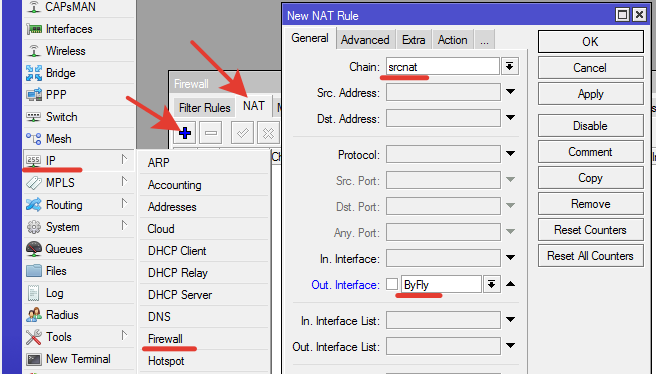Open the Out. Interface dropdown list
Viewport: 656px width, 374px height.
(x=492, y=284)
